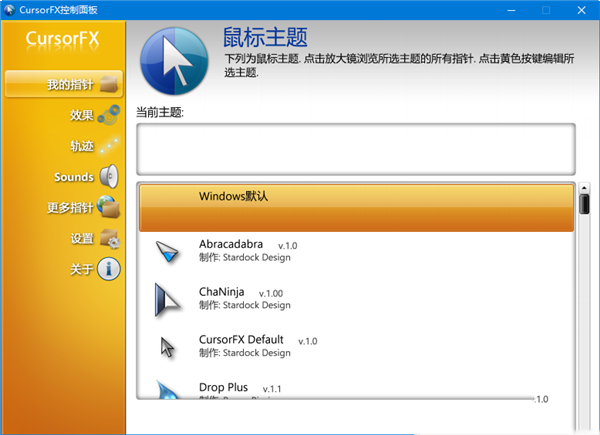Select the CursorFX Default theme name
The image size is (600, 435).
point(241,340)
